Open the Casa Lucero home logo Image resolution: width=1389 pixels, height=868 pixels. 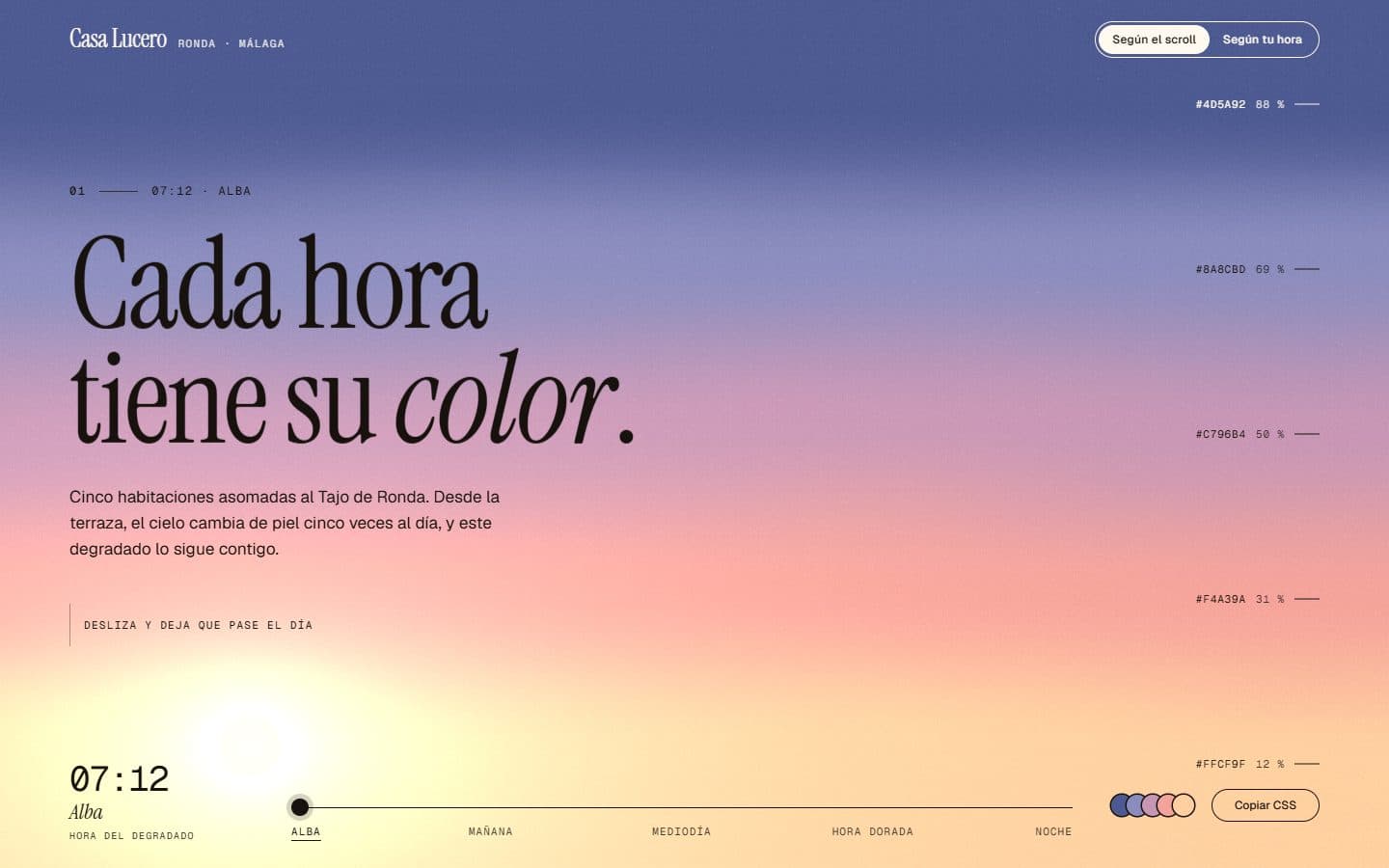point(118,39)
